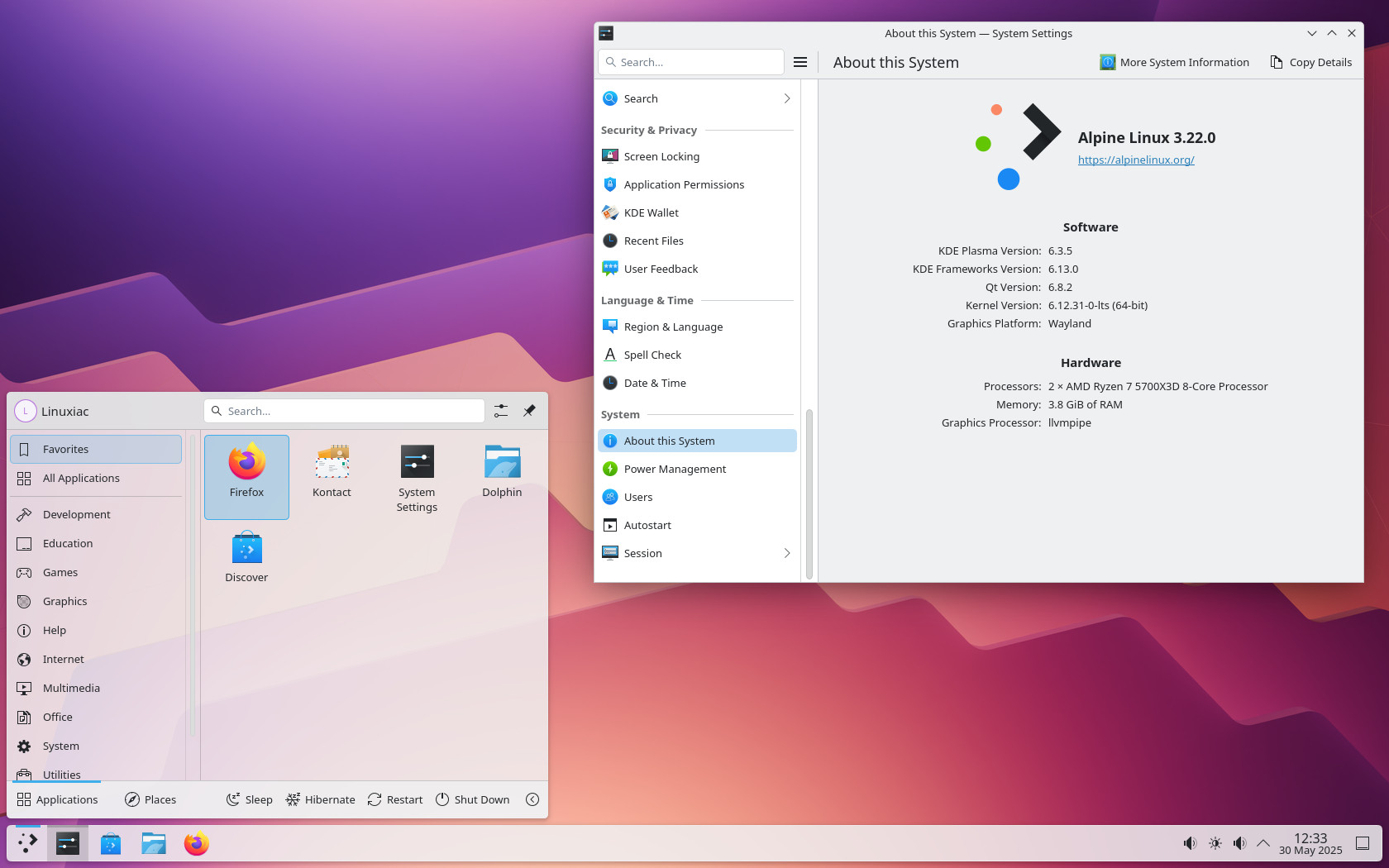Open Recent Files settings

[653, 241]
